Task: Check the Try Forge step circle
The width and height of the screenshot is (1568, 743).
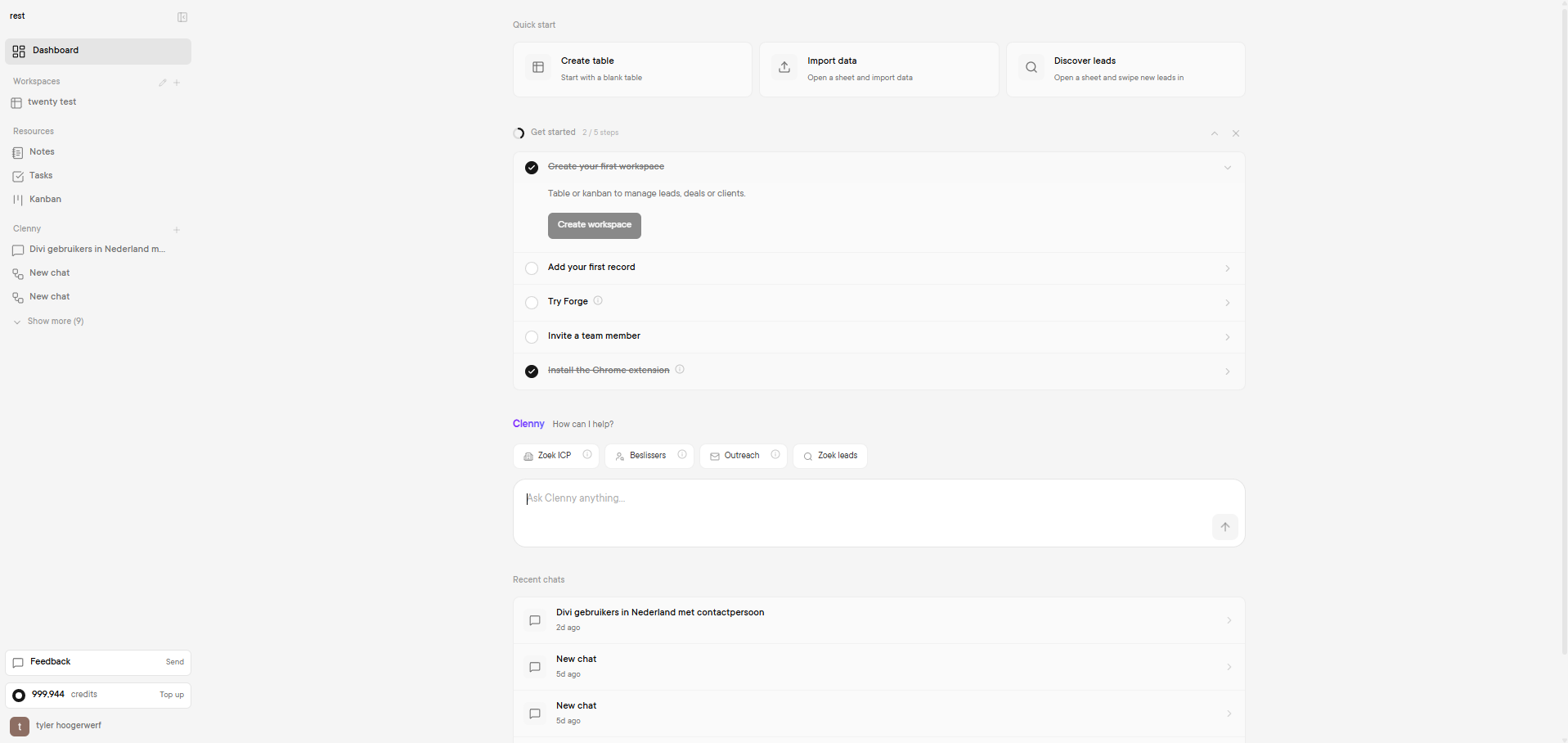Action: coord(532,303)
